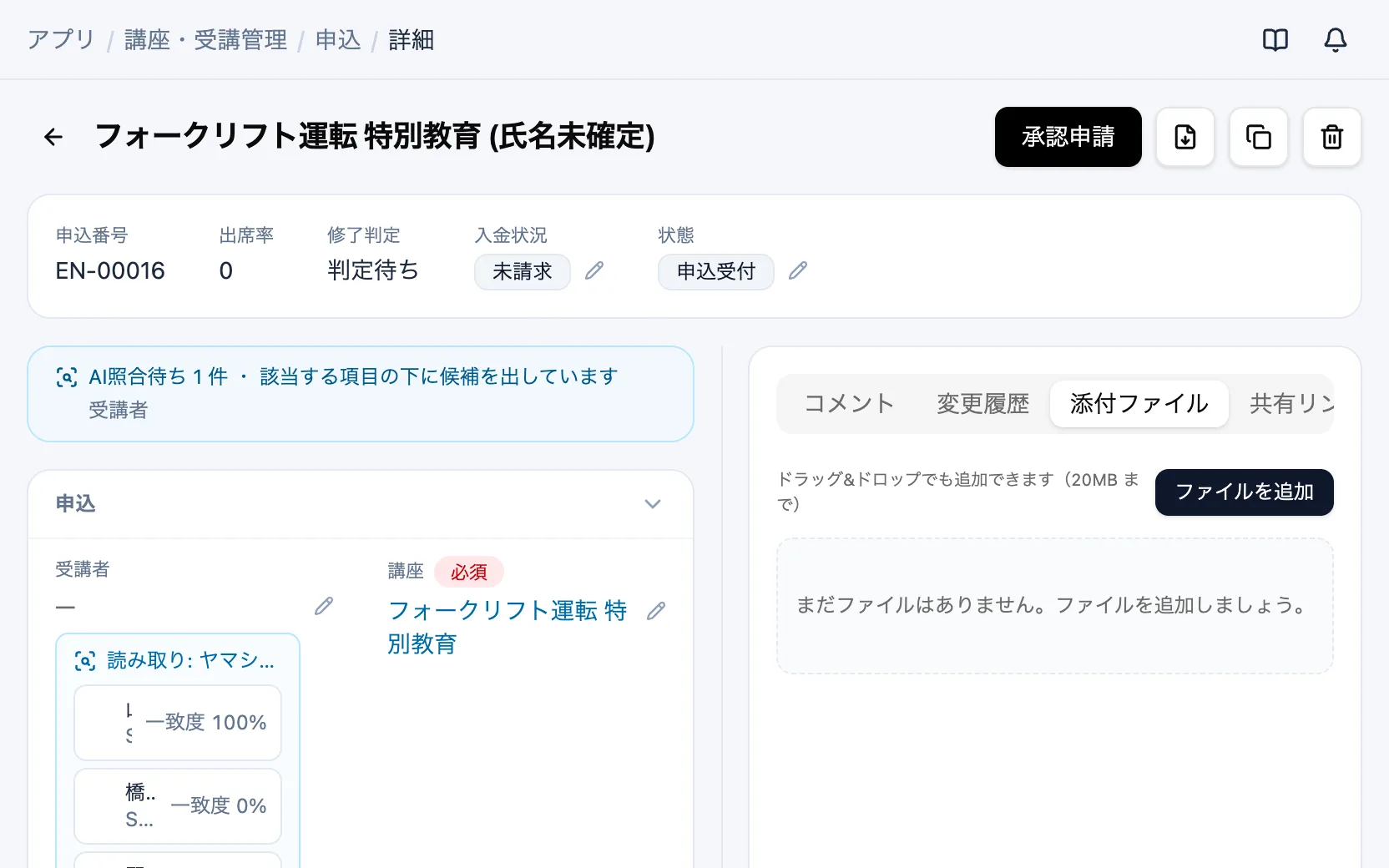
Task: Go to アプリ in the breadcrumb
Action: (x=61, y=39)
